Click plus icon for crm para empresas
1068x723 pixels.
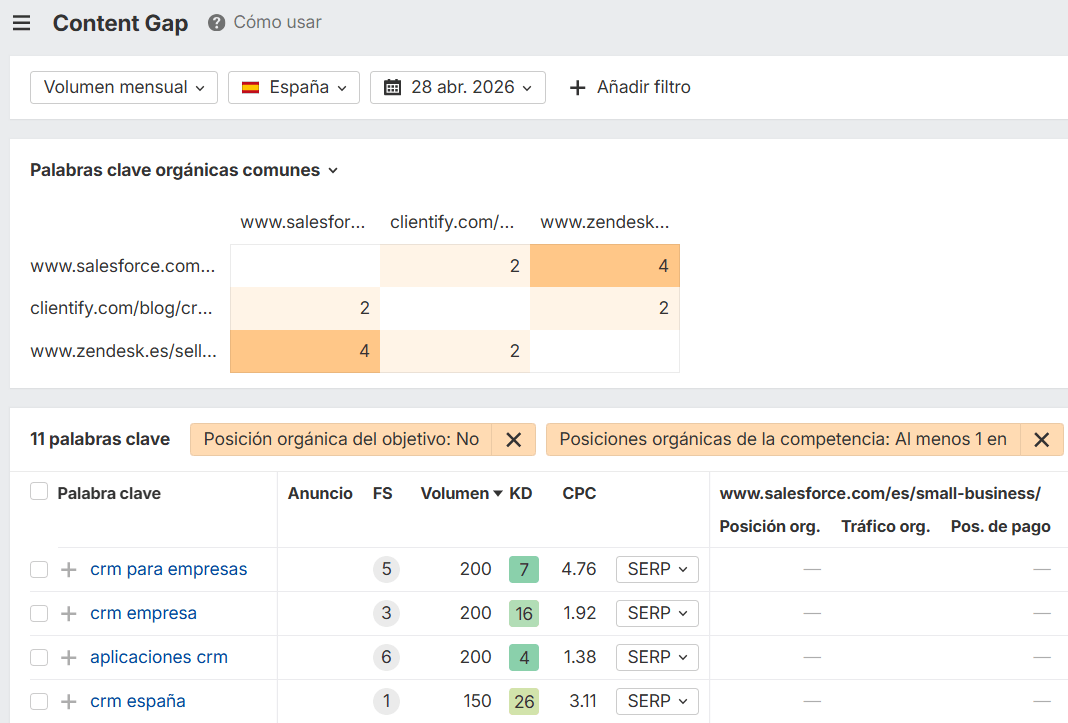pos(68,569)
